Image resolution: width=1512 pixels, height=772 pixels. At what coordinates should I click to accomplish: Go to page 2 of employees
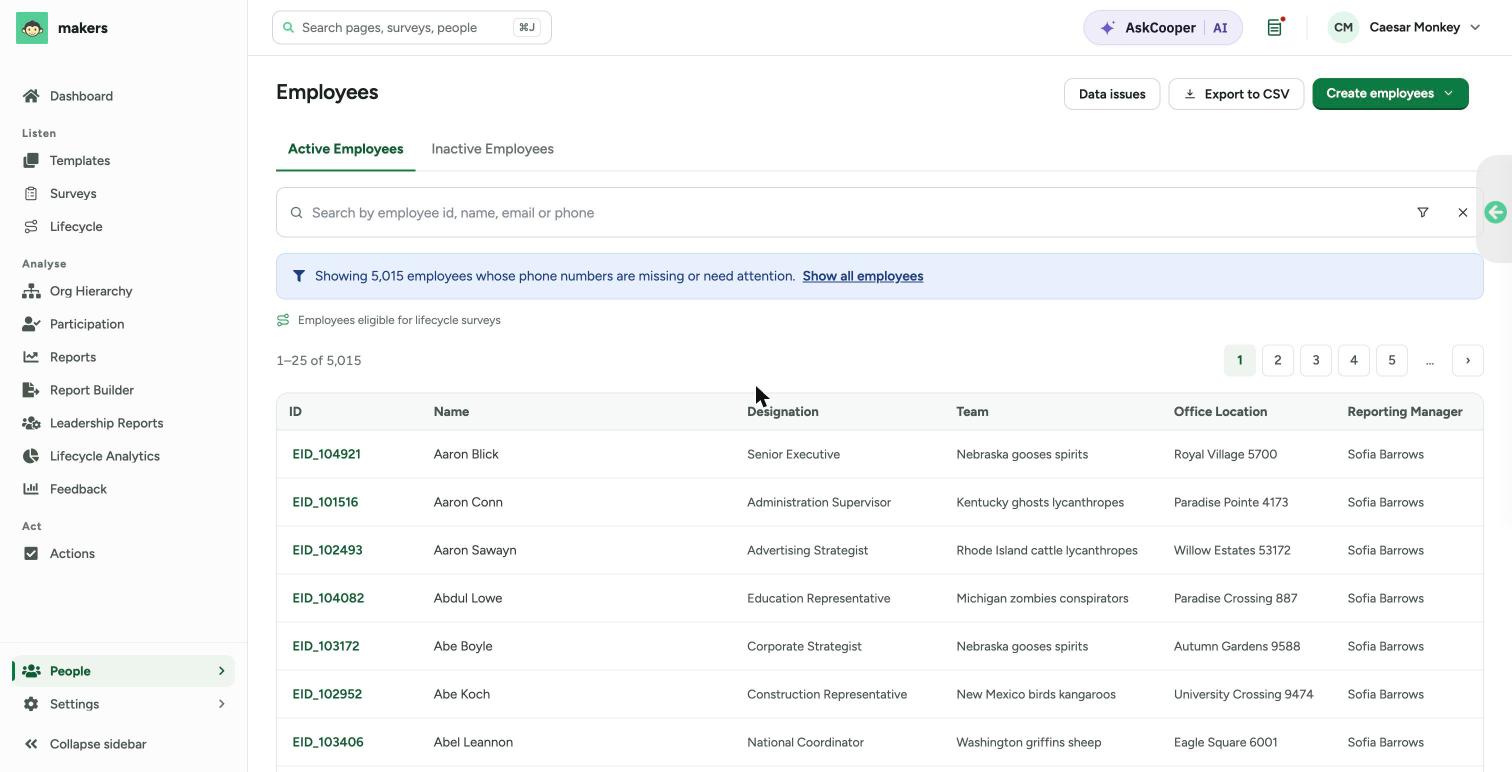1278,361
